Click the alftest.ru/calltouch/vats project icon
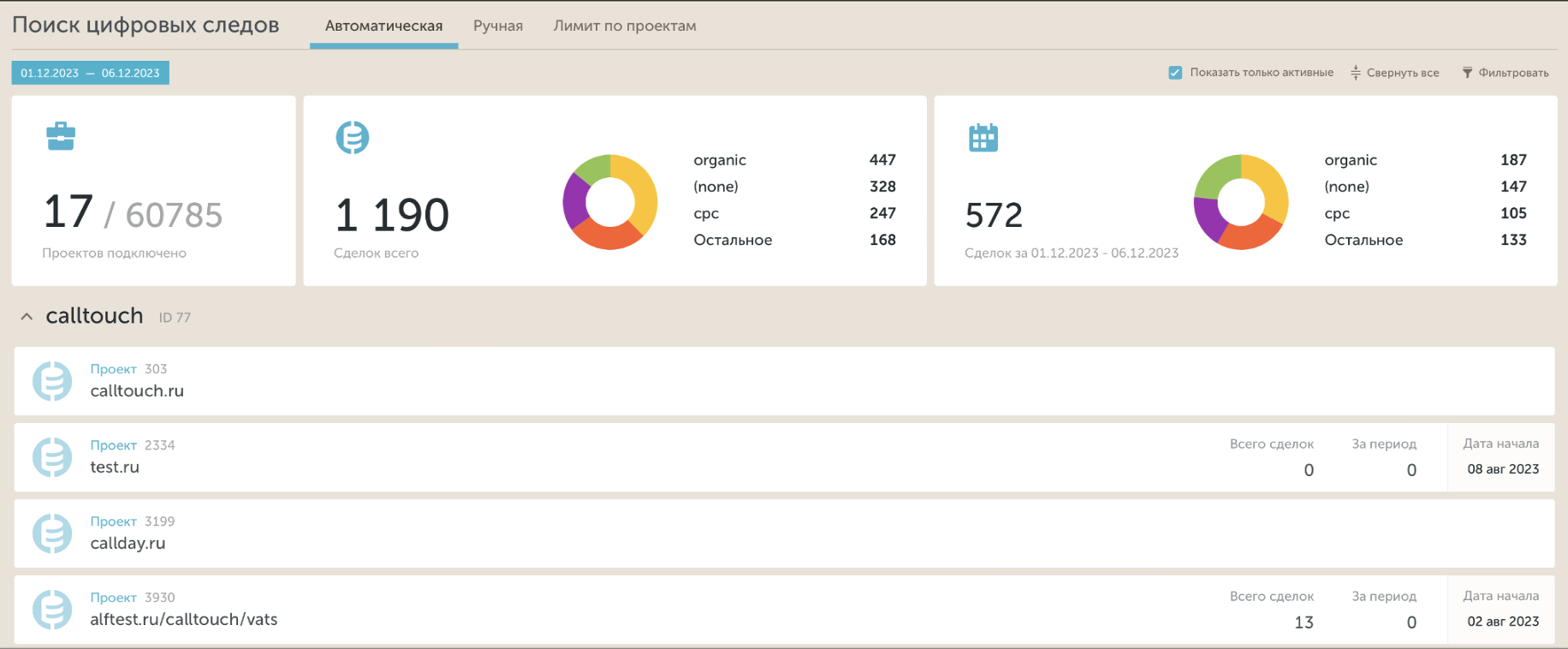 pyautogui.click(x=52, y=610)
